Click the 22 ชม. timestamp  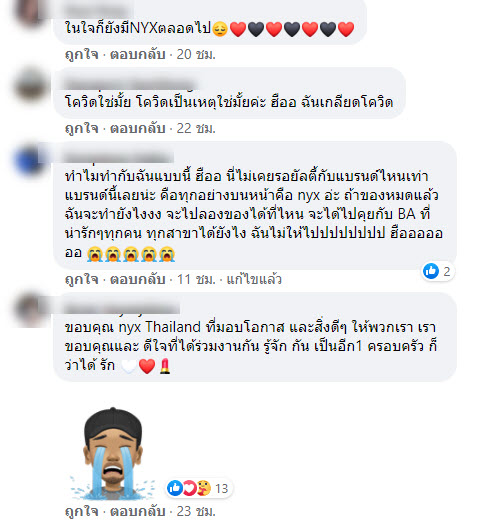tap(196, 128)
